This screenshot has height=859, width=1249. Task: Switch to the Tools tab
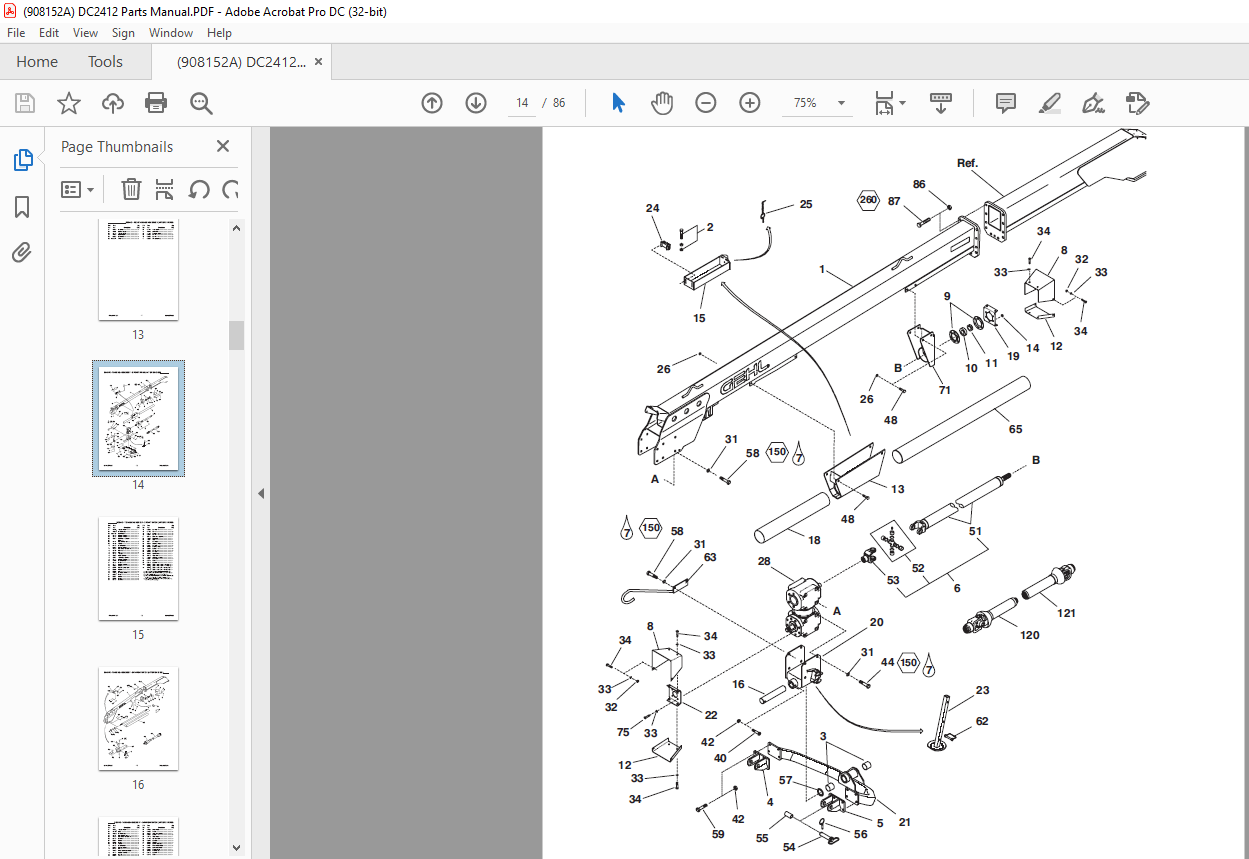click(105, 62)
